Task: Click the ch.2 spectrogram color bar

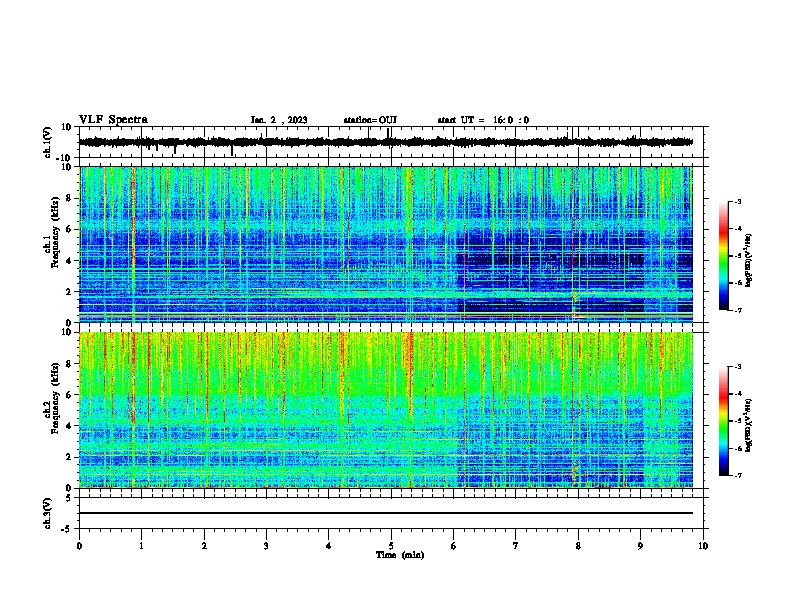Action: (723, 421)
